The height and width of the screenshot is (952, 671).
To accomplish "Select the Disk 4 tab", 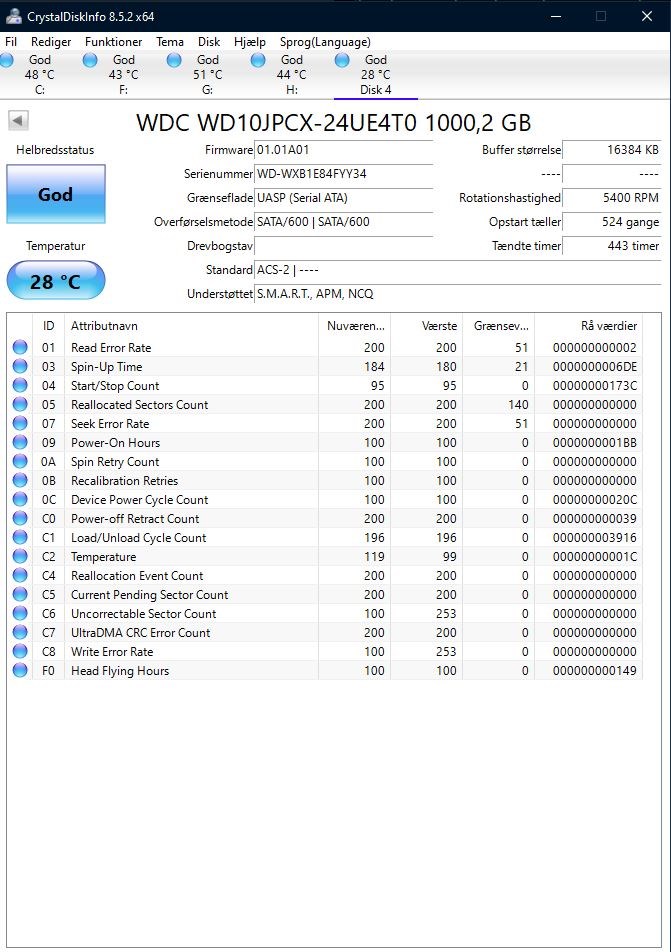I will pos(375,75).
